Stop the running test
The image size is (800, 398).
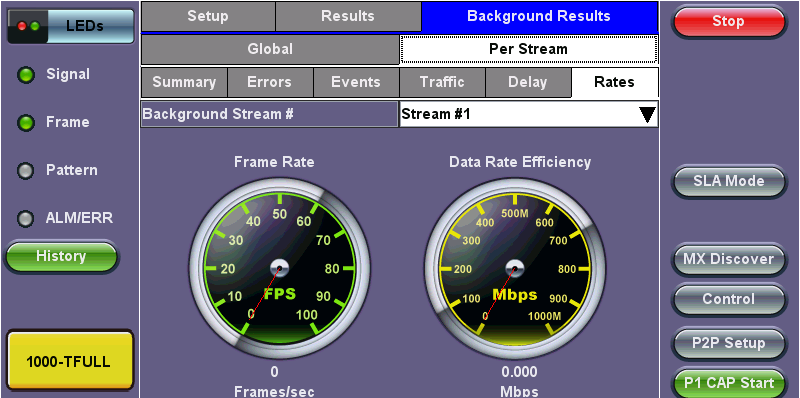[x=729, y=22]
